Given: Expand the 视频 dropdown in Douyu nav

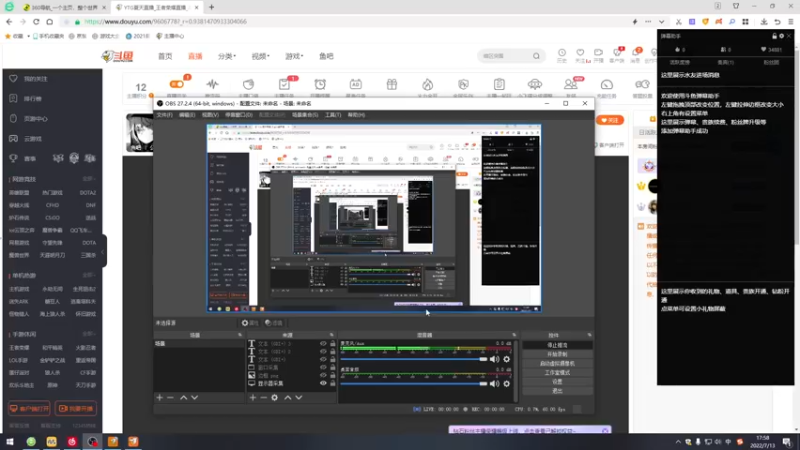Looking at the screenshot, I should point(260,56).
